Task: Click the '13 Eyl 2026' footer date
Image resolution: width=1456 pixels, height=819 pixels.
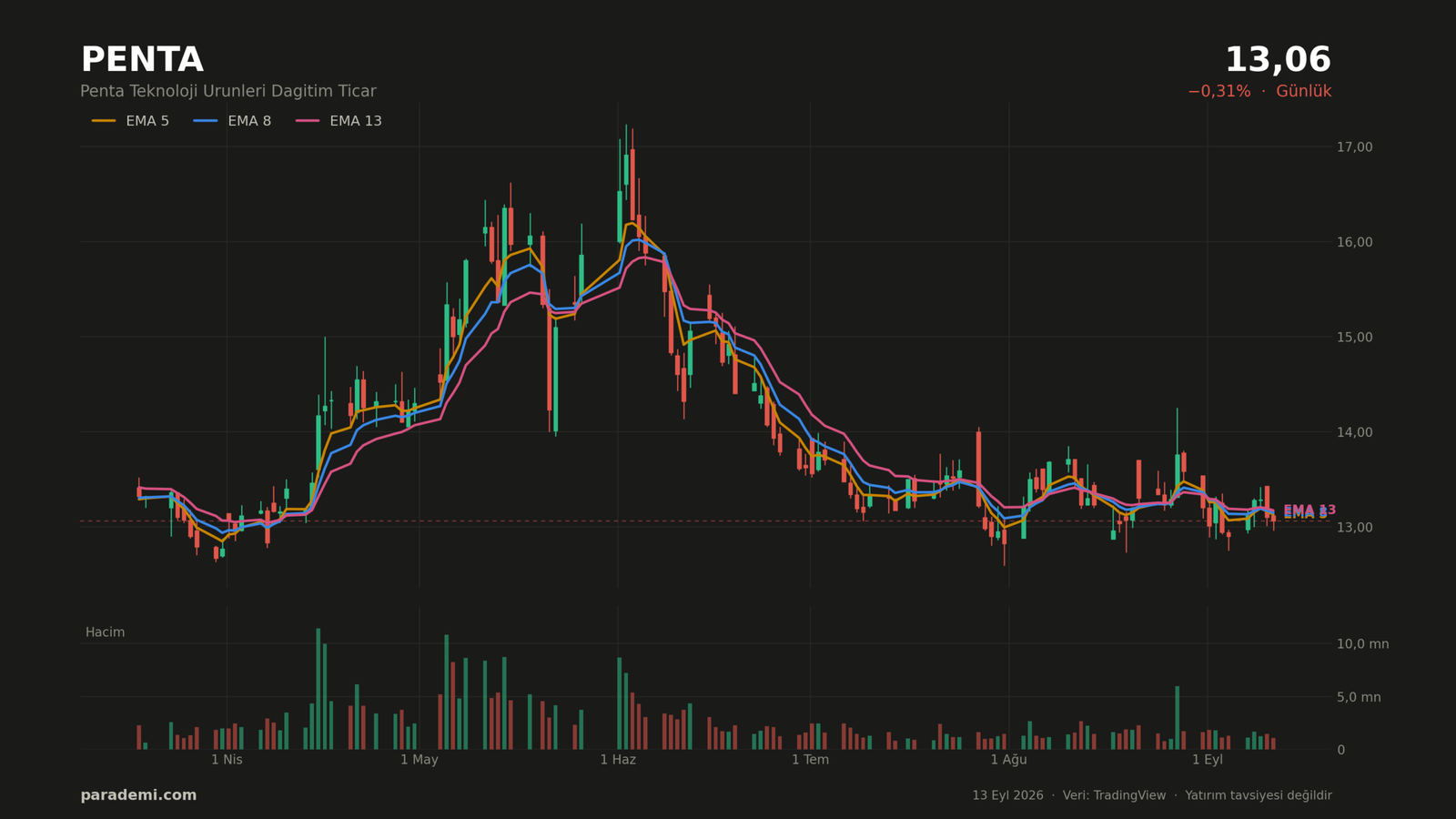Action: click(x=1007, y=795)
